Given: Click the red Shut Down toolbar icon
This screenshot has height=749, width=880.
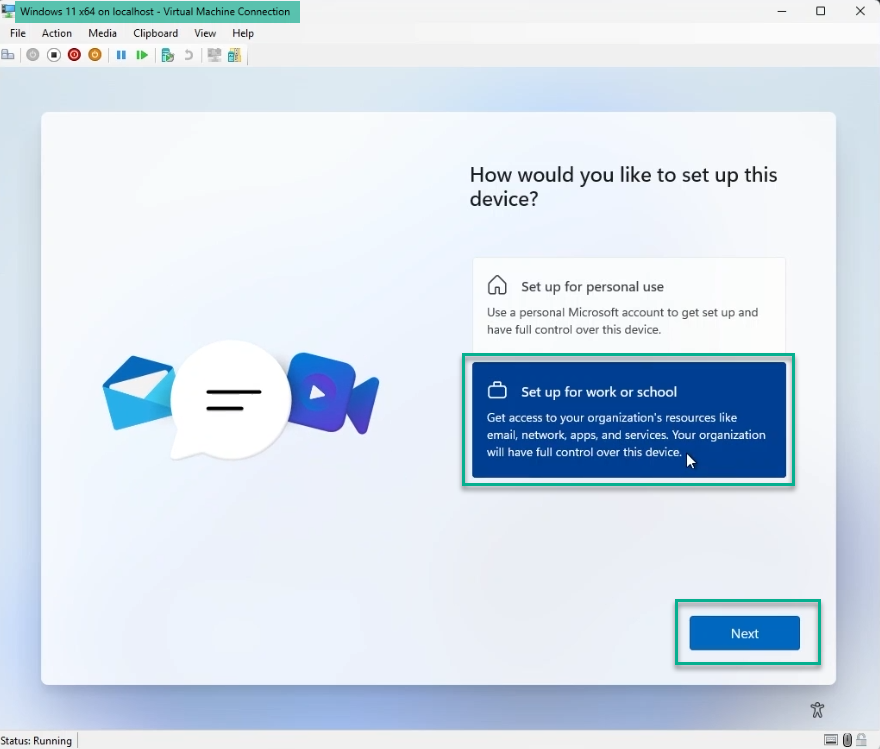Looking at the screenshot, I should pyautogui.click(x=74, y=55).
